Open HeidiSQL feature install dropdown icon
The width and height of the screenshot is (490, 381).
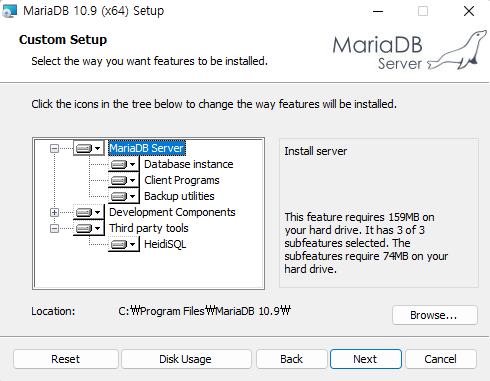pos(123,244)
